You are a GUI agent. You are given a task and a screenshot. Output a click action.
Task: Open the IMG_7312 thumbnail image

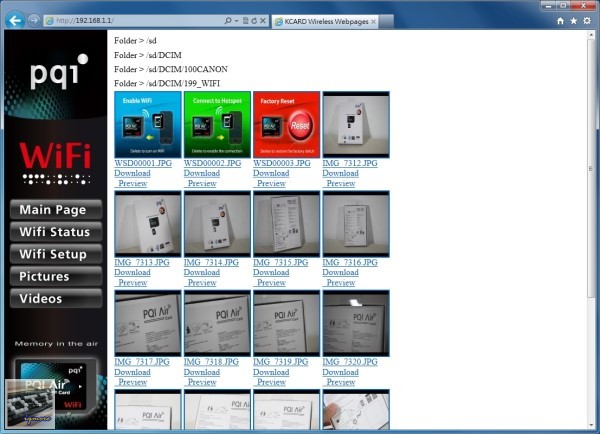pyautogui.click(x=356, y=124)
